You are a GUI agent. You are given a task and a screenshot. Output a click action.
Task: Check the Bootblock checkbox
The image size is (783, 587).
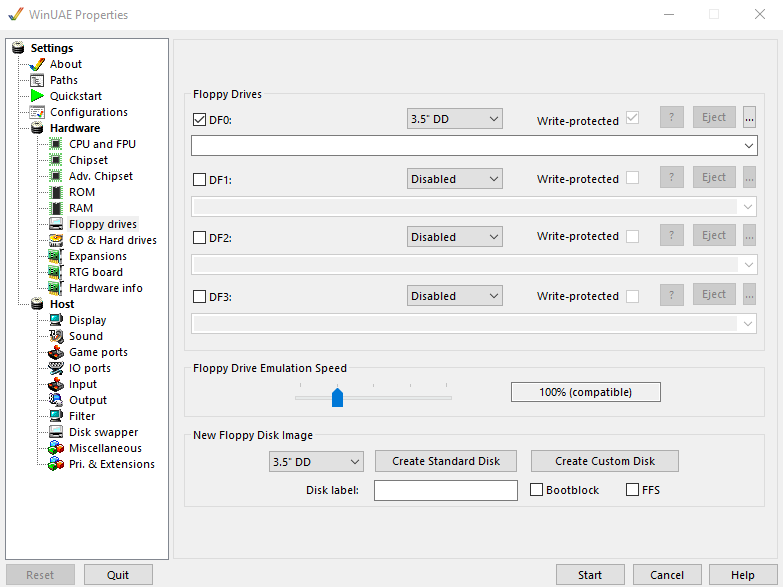pos(536,490)
